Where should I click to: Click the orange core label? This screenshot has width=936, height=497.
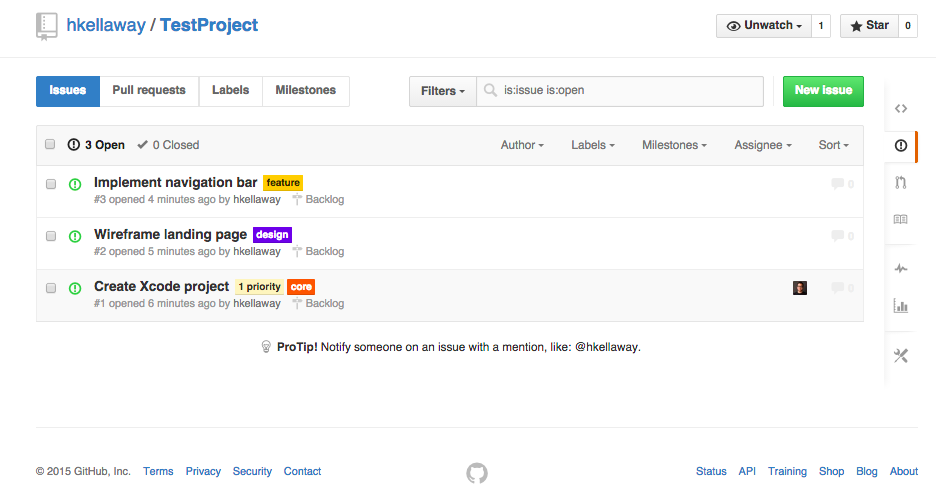pyautogui.click(x=301, y=286)
